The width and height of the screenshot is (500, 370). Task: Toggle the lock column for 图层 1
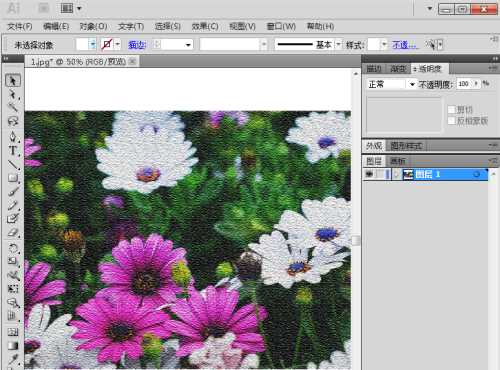(379, 174)
